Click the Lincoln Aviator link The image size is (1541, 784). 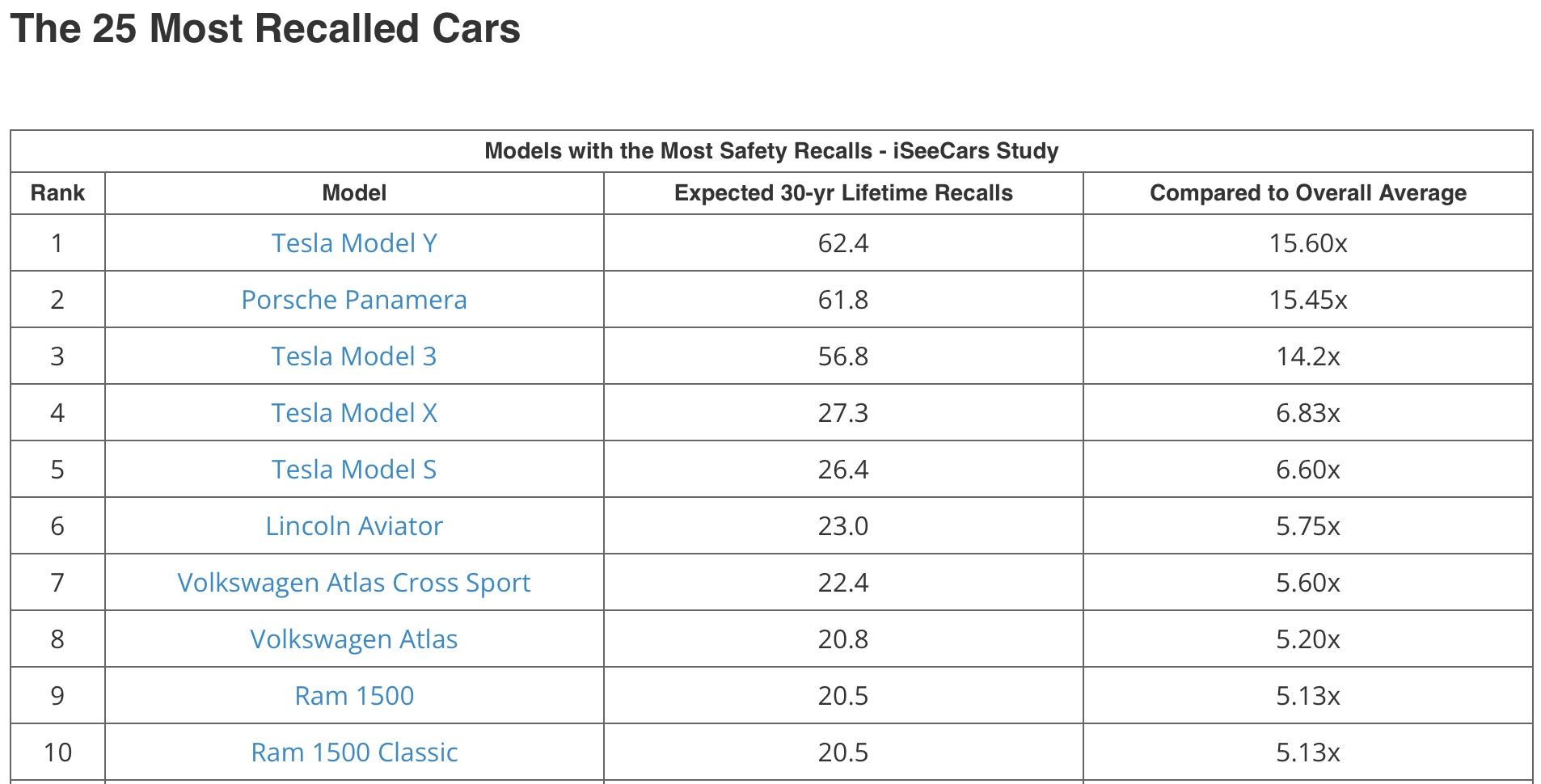(354, 526)
